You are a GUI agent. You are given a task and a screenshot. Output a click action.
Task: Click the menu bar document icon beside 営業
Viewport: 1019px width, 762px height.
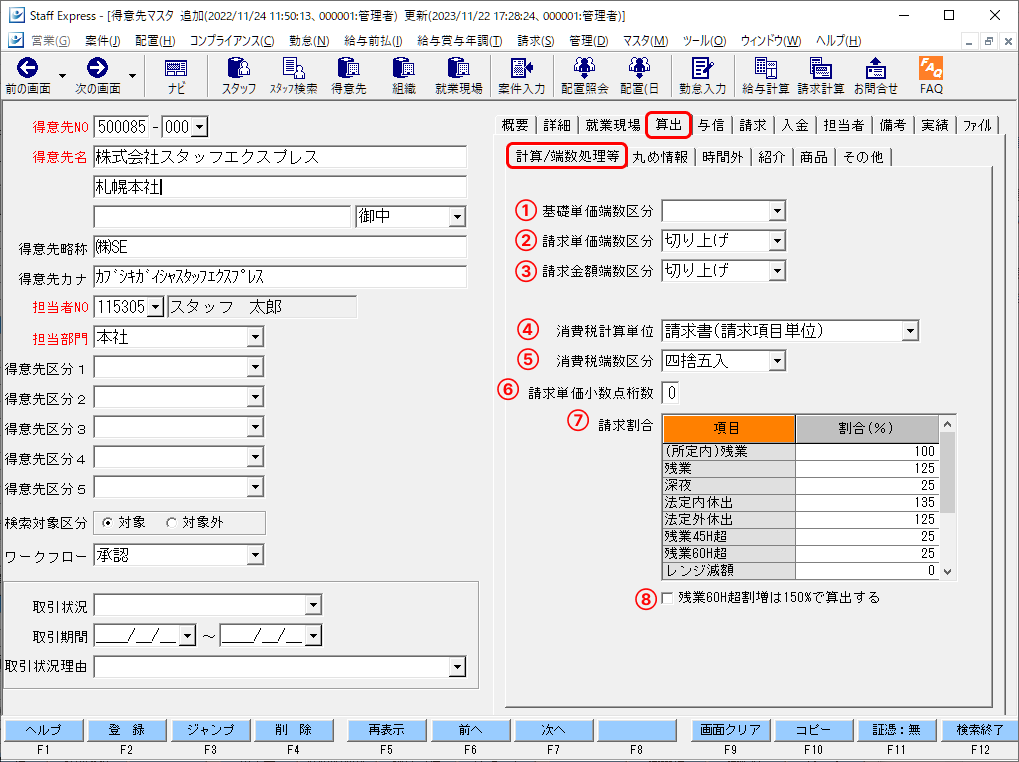click(16, 40)
